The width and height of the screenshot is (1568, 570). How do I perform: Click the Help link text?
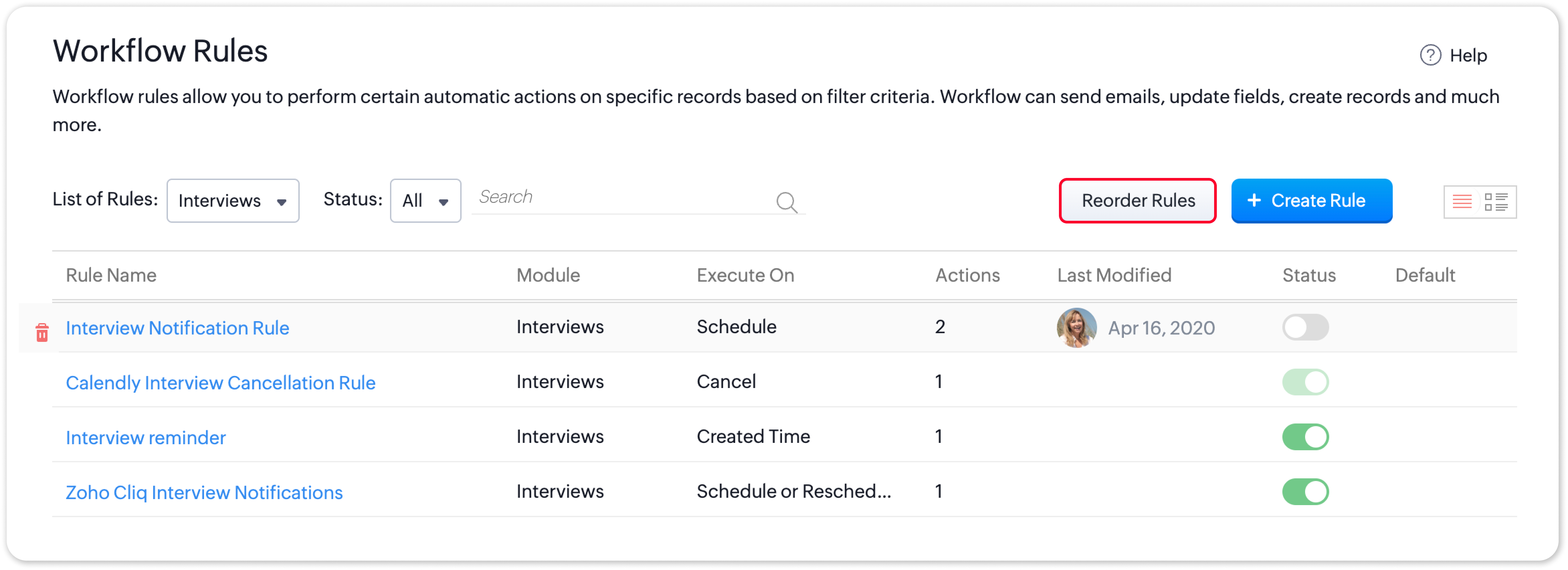1468,56
